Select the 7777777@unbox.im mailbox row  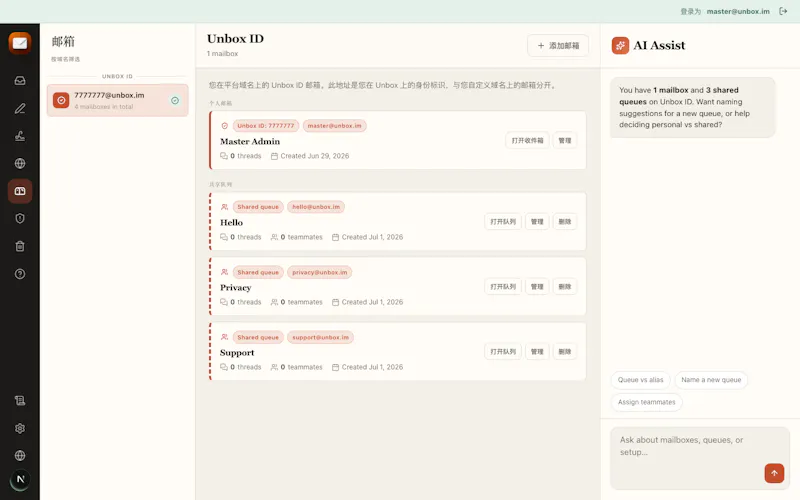click(117, 101)
